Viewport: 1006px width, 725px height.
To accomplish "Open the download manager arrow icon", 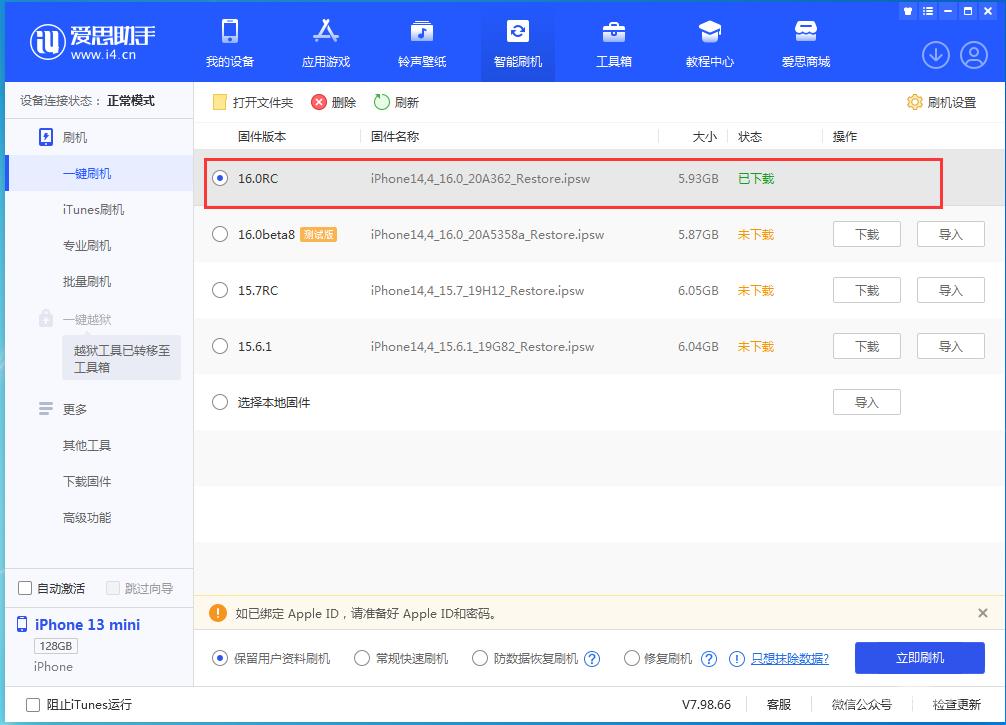I will point(935,55).
